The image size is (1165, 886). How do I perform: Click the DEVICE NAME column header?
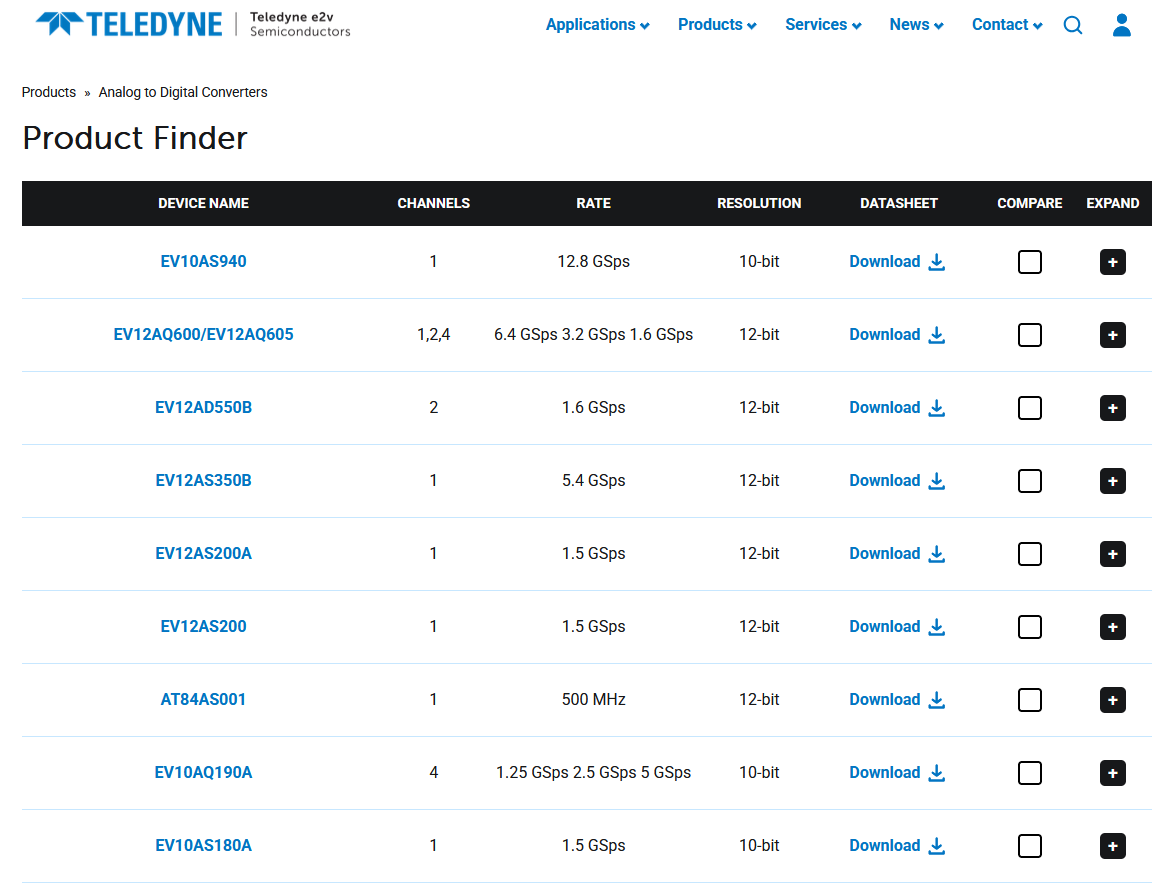(204, 203)
